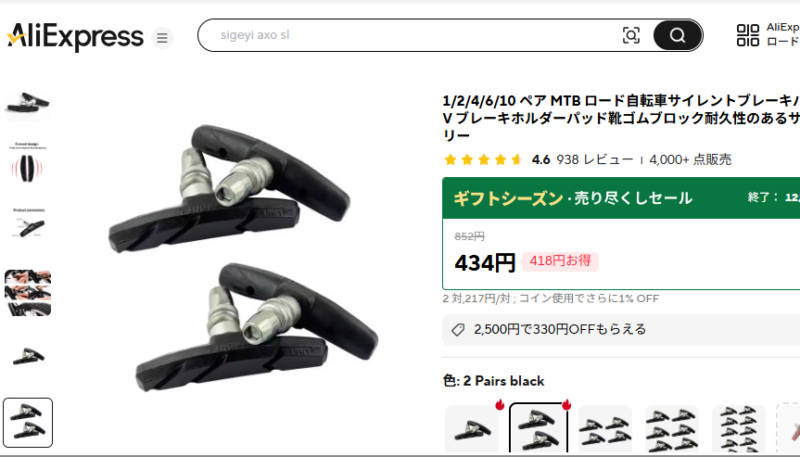Select the 1 Pair black color option
The image size is (800, 457).
(x=472, y=429)
